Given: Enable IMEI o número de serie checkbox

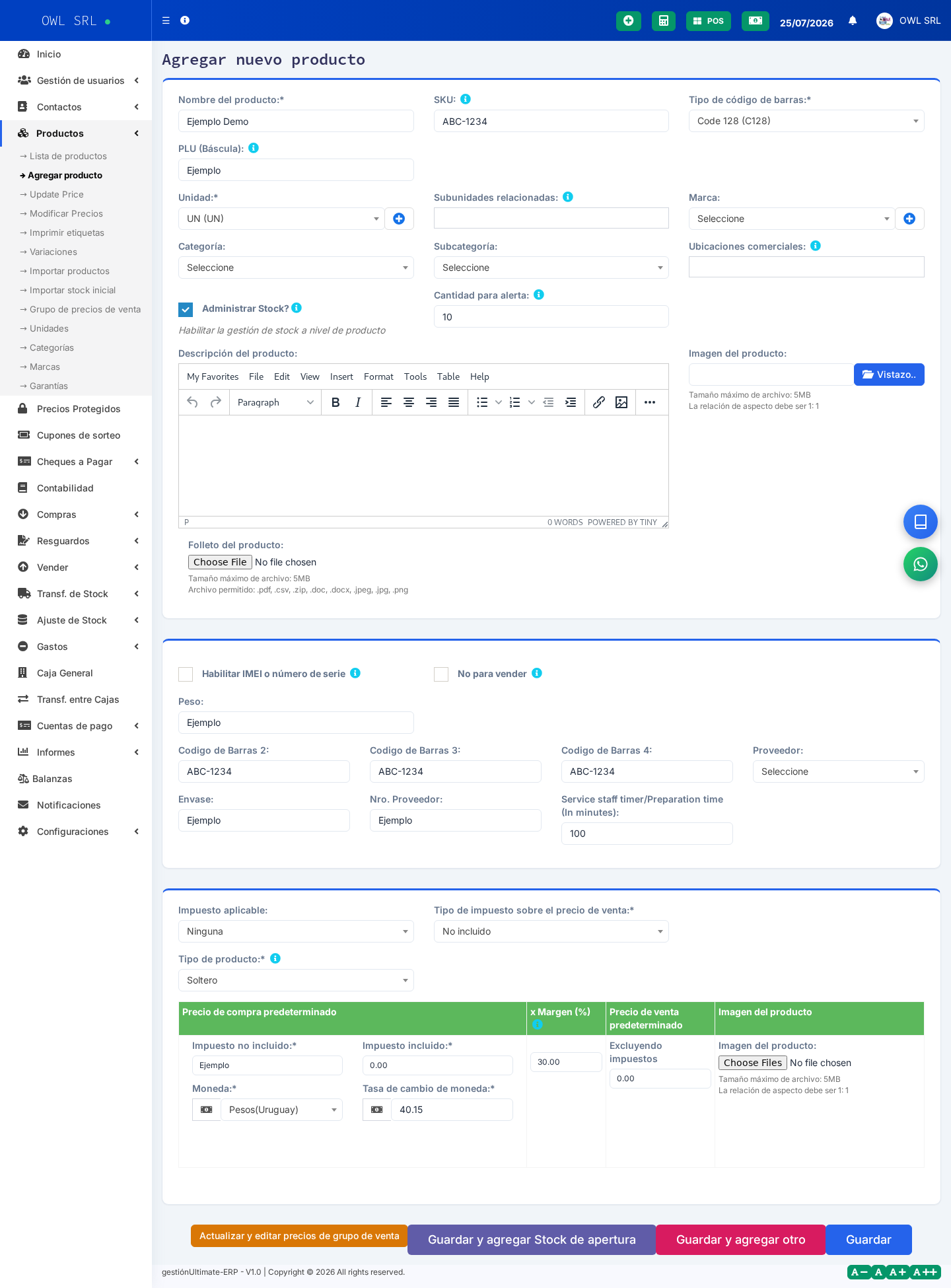Looking at the screenshot, I should click(186, 674).
